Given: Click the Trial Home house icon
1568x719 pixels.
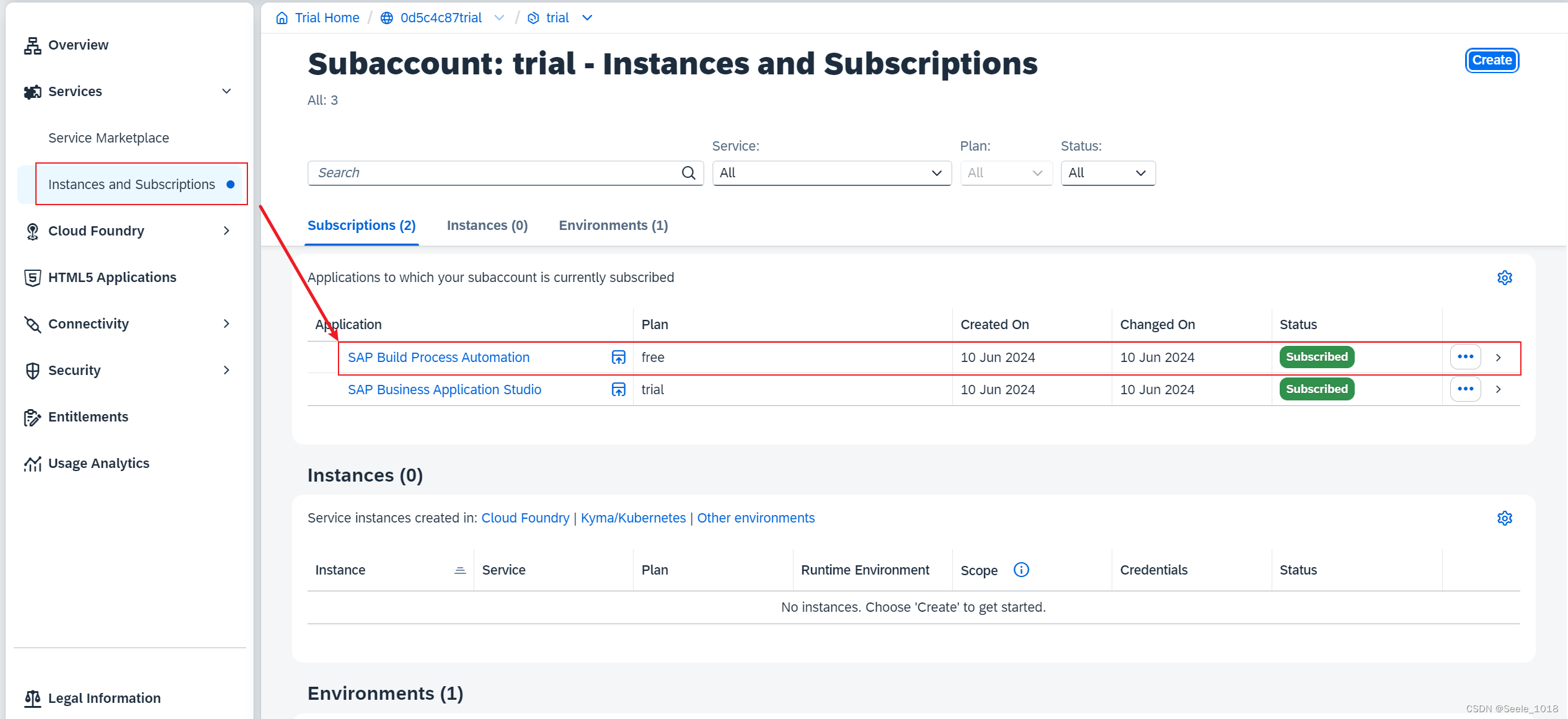Looking at the screenshot, I should pyautogui.click(x=282, y=18).
